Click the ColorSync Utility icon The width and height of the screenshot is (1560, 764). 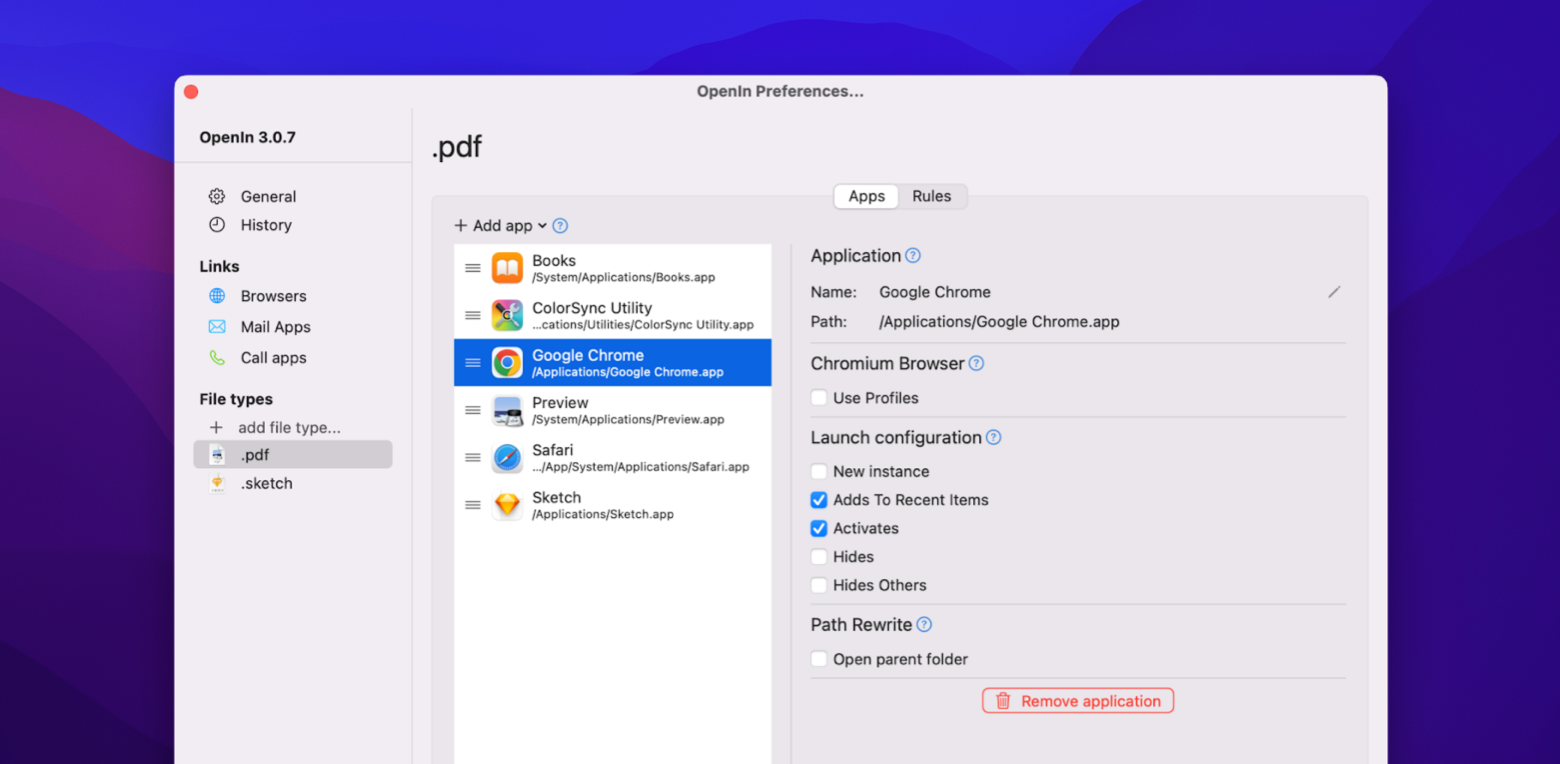click(507, 315)
